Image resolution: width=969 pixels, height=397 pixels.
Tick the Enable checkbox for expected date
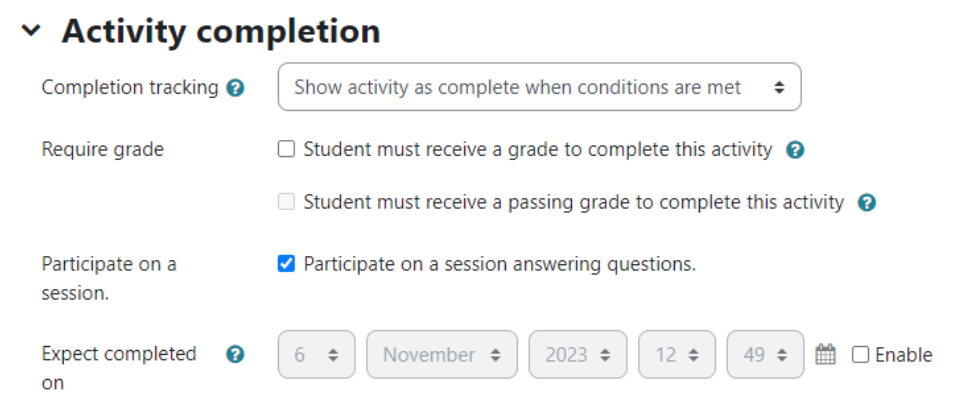(x=860, y=354)
